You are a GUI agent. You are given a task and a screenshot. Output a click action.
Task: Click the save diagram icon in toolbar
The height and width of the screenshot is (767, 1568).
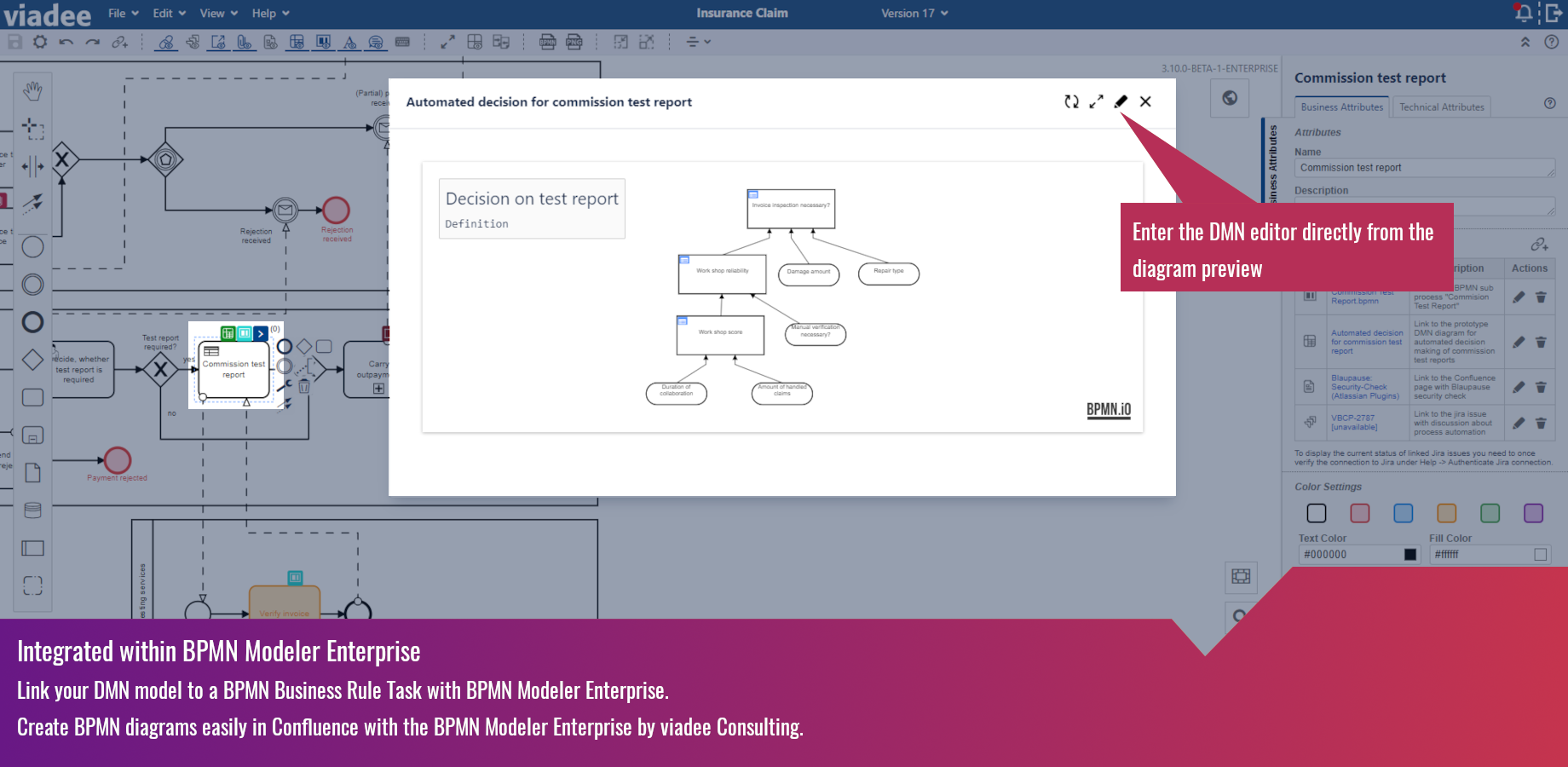(x=14, y=42)
